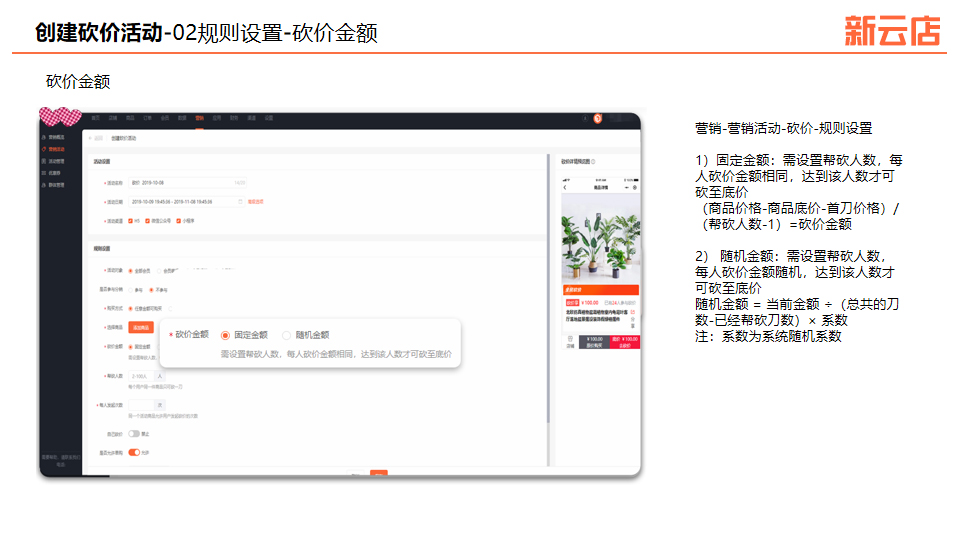Click the orange save button at form bottom
This screenshot has width=960, height=540.
[379, 473]
